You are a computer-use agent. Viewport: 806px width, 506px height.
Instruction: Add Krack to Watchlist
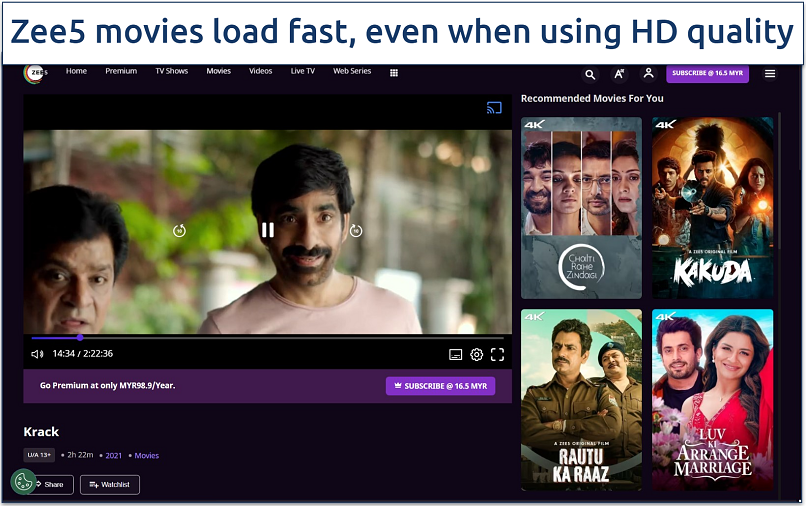[x=110, y=485]
